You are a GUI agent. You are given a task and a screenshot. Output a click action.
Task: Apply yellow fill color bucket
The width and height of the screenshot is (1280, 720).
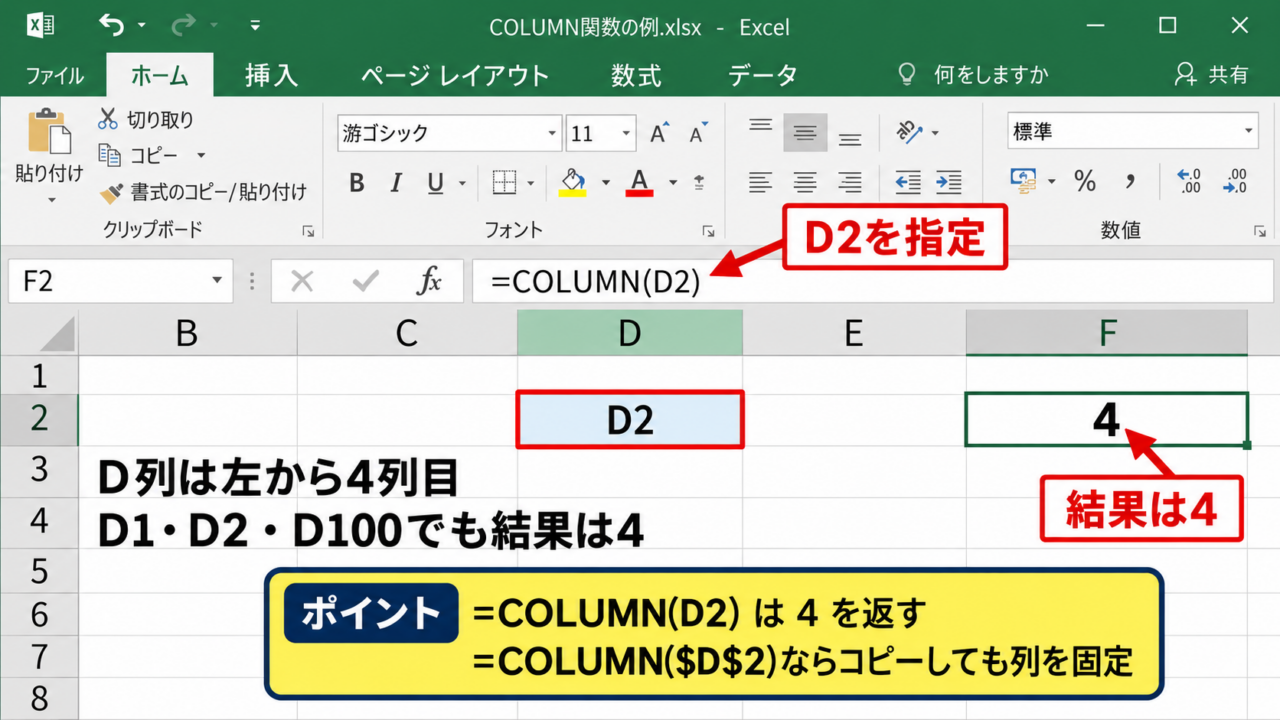572,182
